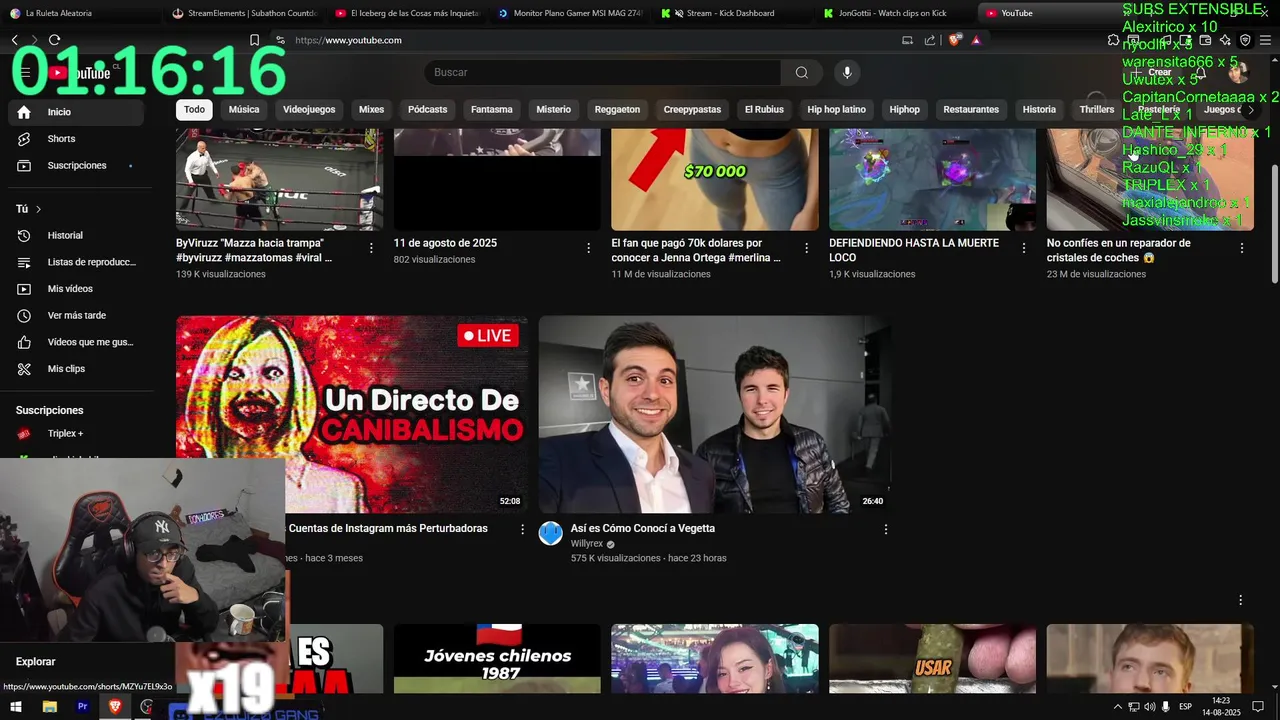This screenshot has width=1280, height=720.
Task: Open the Un Directo De Canibalismo thumbnail
Action: tap(352, 414)
